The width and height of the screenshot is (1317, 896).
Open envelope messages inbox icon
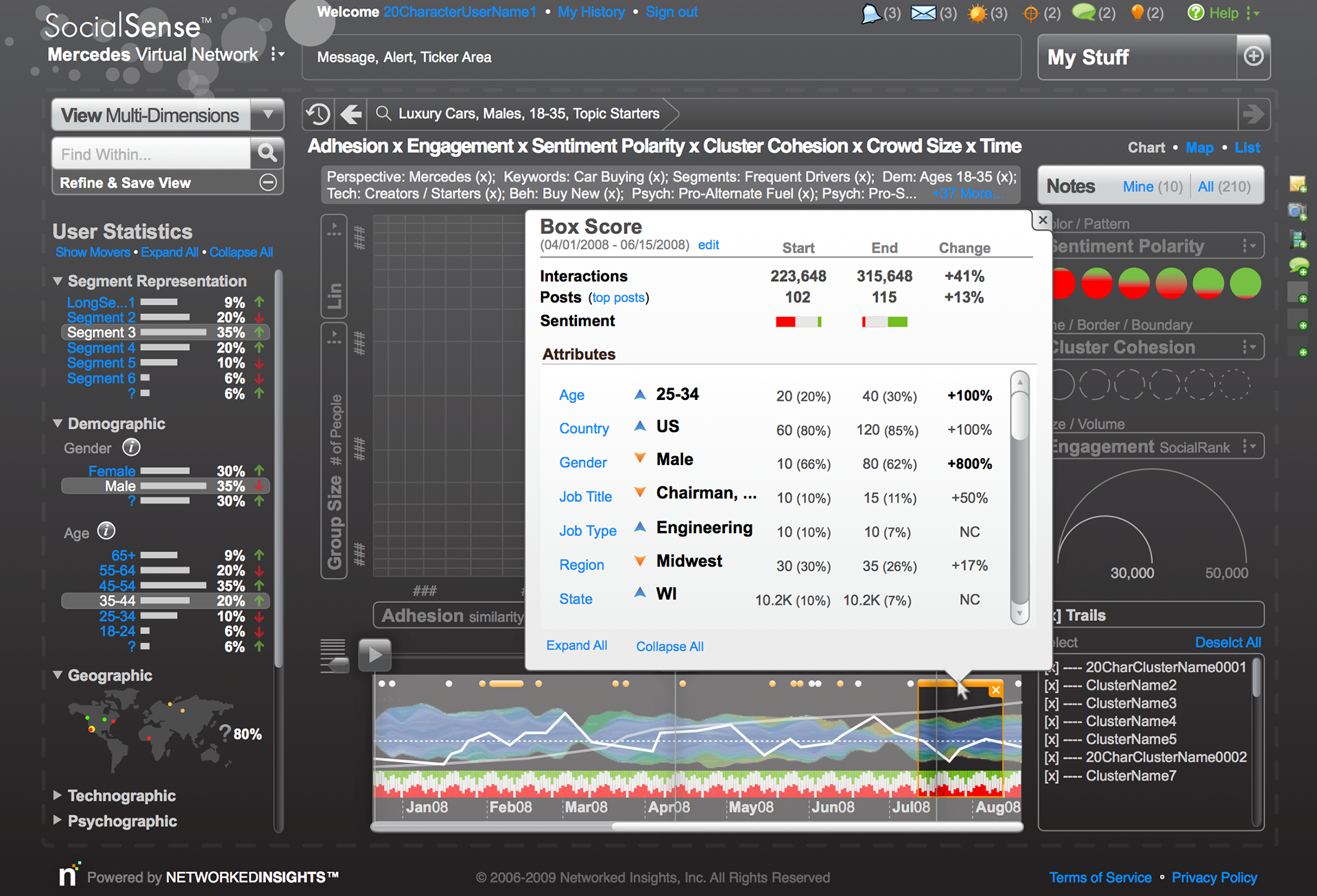click(x=923, y=13)
